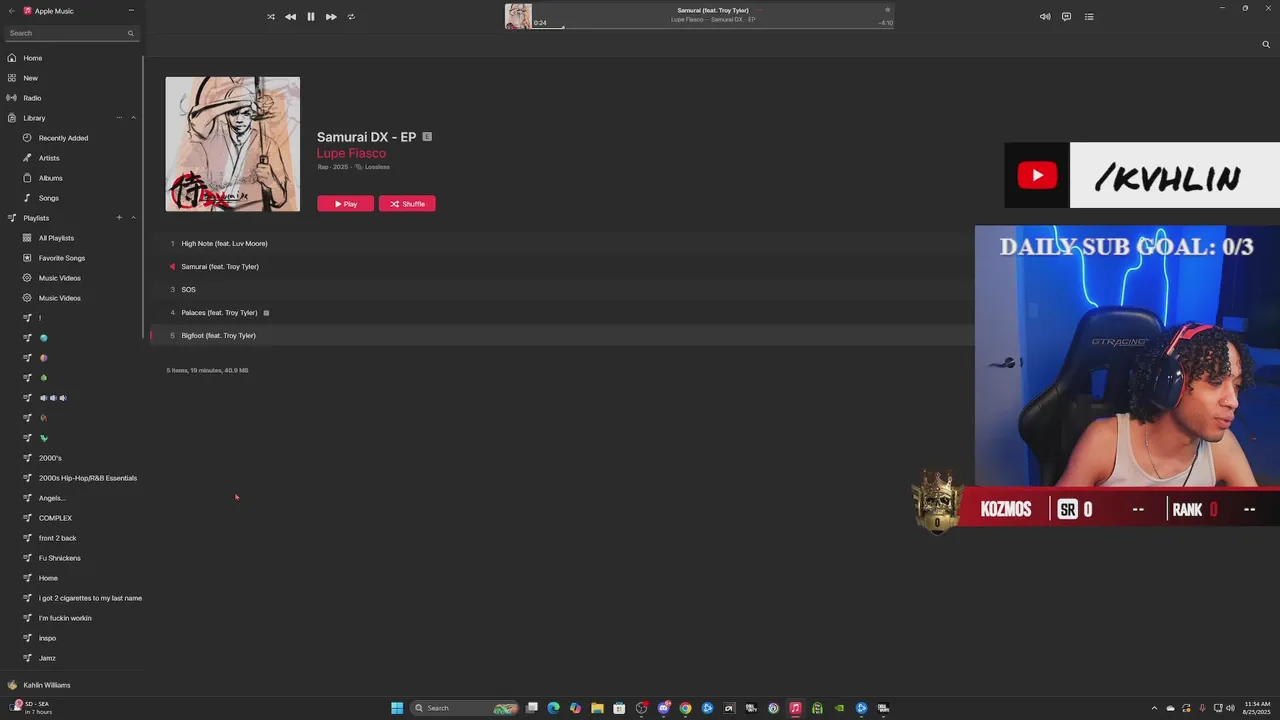Open Apple Music icon in the taskbar

click(795, 708)
